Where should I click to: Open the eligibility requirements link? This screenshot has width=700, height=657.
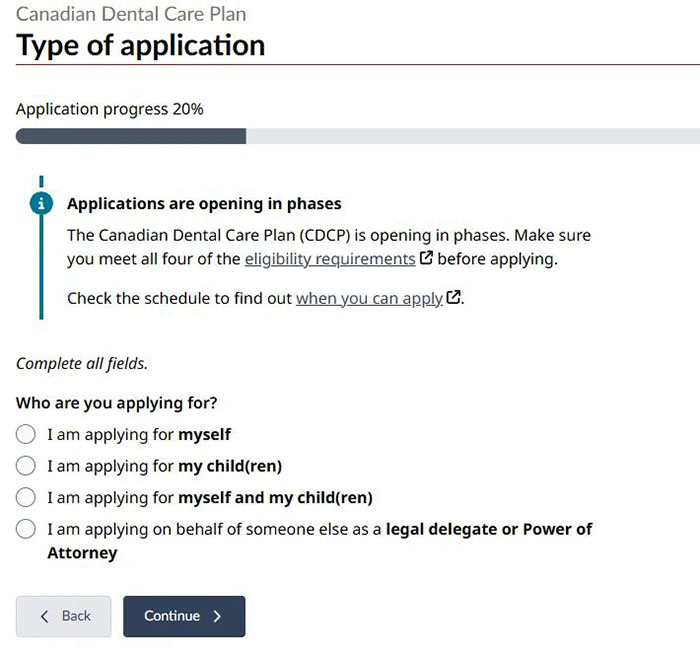[330, 259]
